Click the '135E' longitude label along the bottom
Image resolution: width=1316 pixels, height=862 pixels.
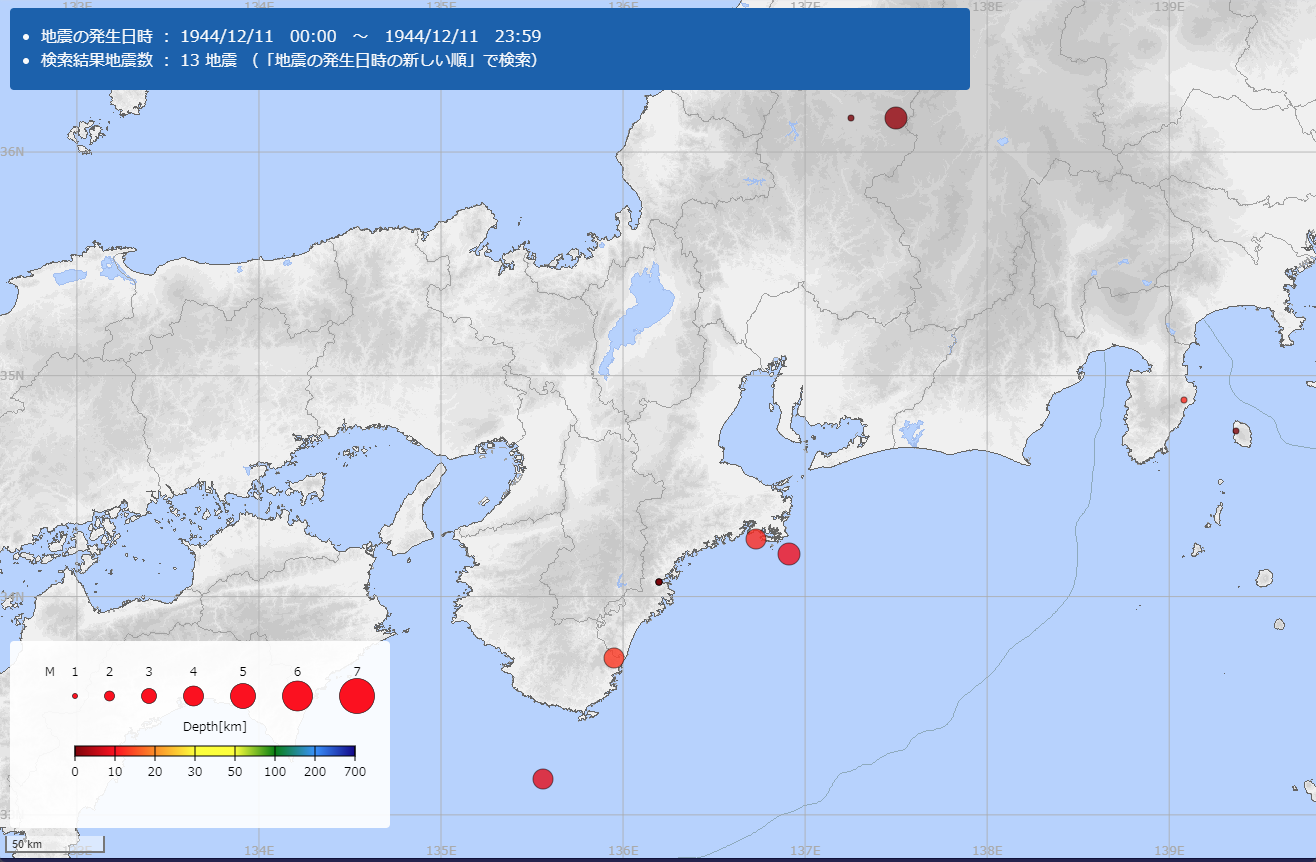coord(441,851)
